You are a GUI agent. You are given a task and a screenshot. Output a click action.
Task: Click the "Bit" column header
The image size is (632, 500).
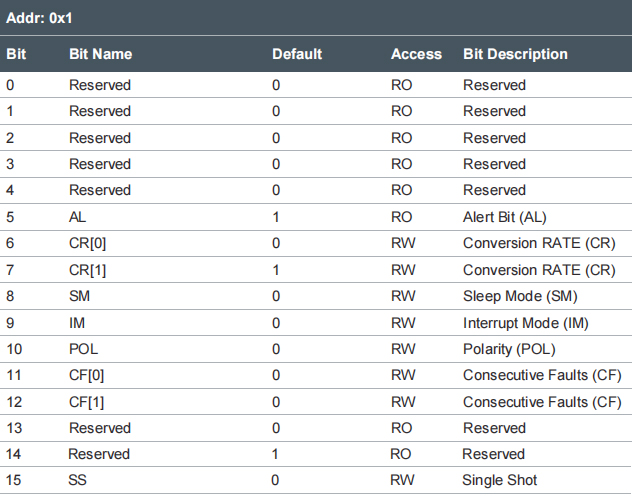click(16, 54)
